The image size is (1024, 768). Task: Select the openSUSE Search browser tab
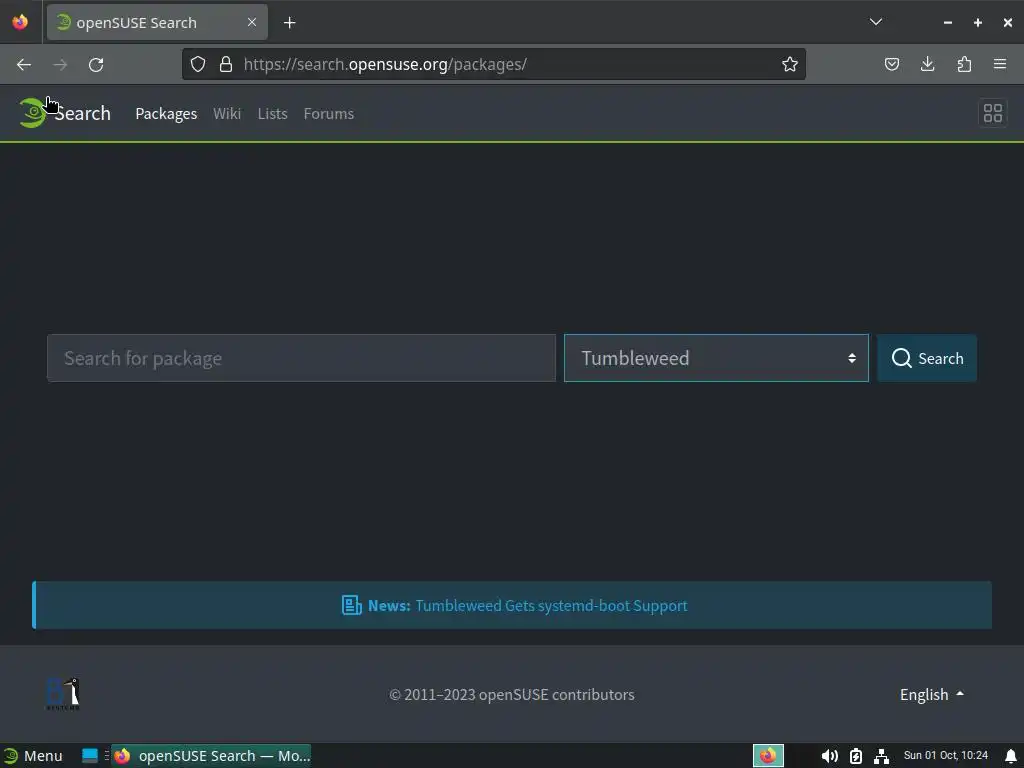157,22
